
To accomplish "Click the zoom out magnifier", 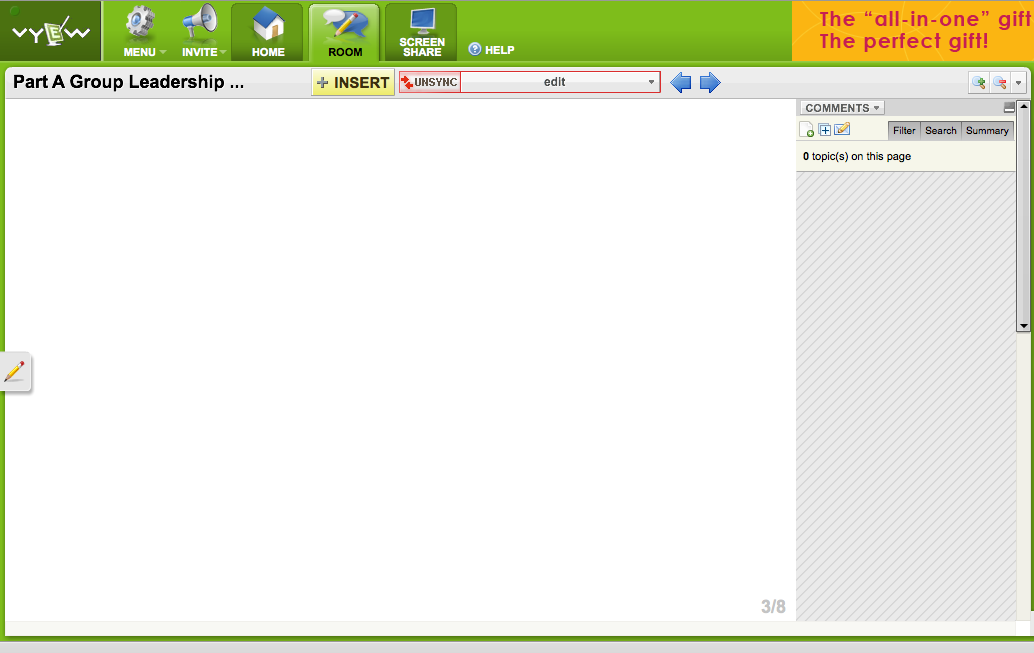I will 1000,82.
